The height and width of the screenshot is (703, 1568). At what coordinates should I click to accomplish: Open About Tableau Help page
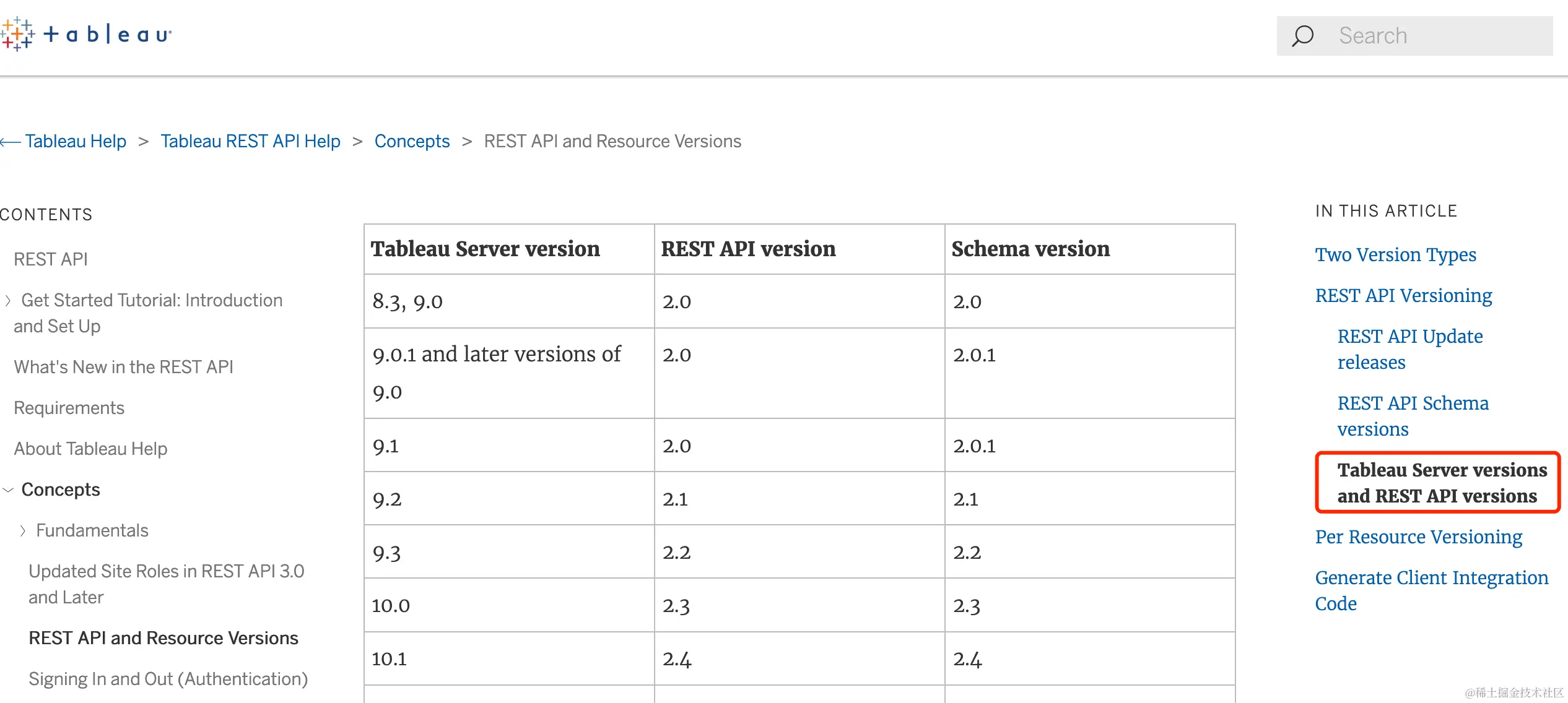(90, 449)
